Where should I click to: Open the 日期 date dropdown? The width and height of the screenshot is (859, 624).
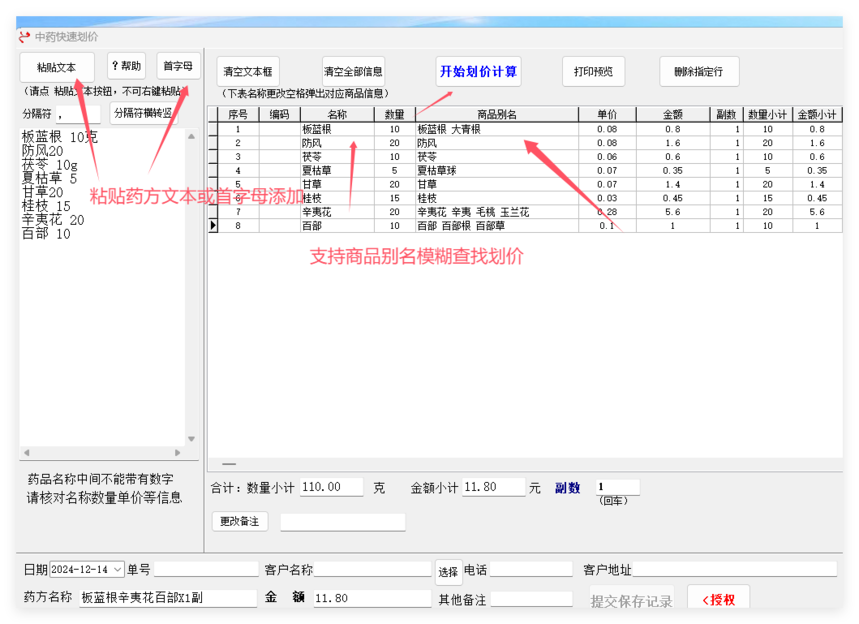[x=118, y=570]
